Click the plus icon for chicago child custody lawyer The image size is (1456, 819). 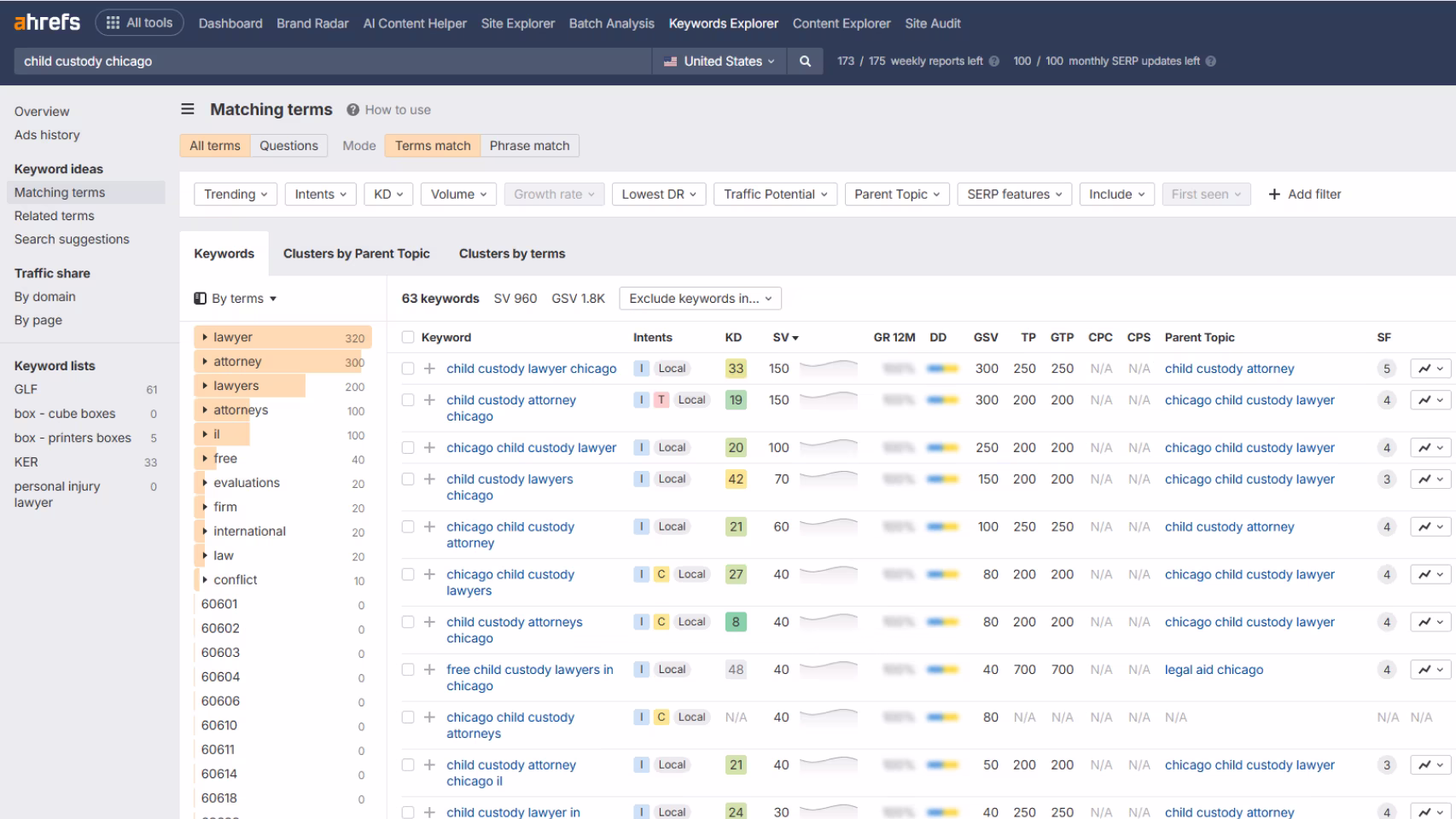[x=429, y=448]
